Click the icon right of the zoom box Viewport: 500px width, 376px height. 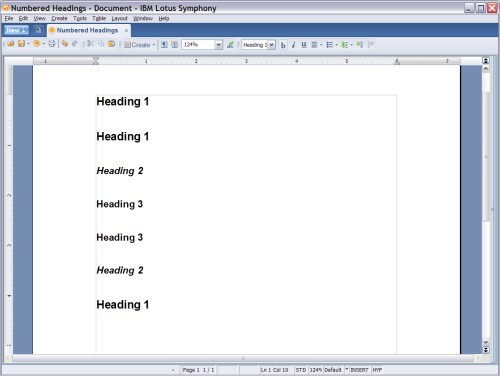(230, 45)
